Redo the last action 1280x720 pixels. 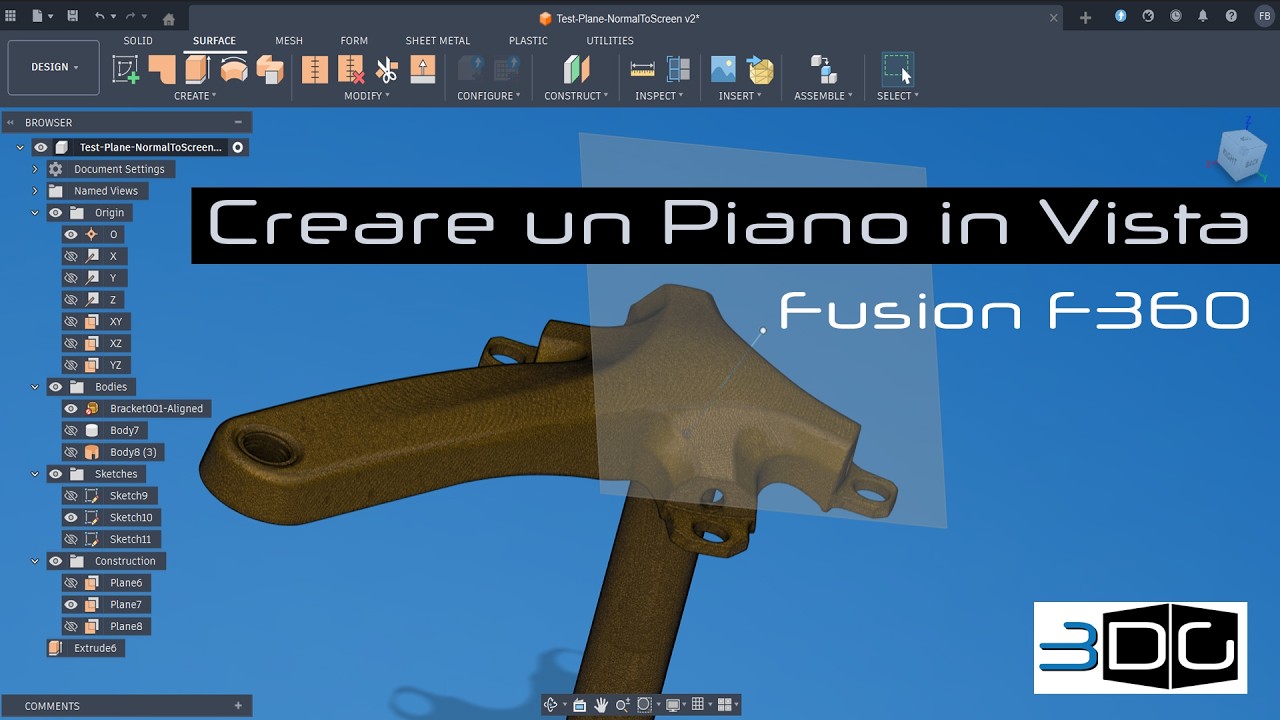[131, 16]
